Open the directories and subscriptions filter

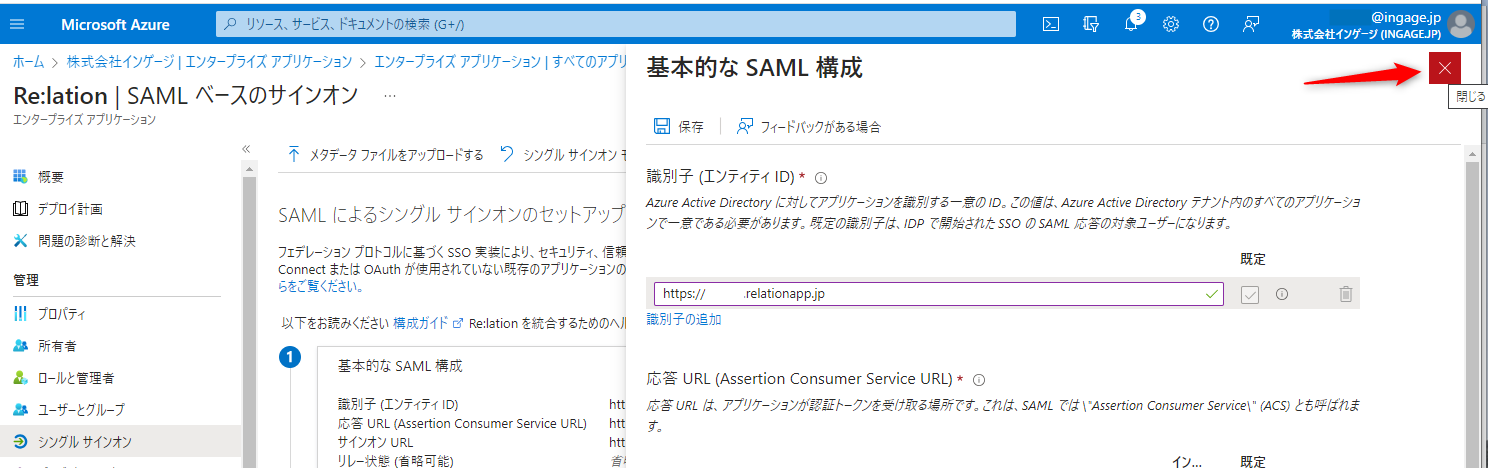[1091, 24]
